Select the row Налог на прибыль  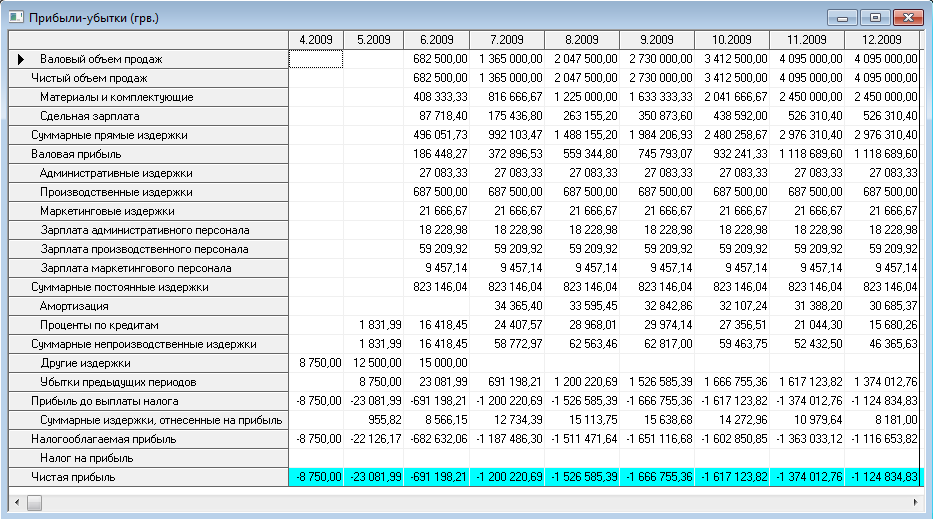149,459
